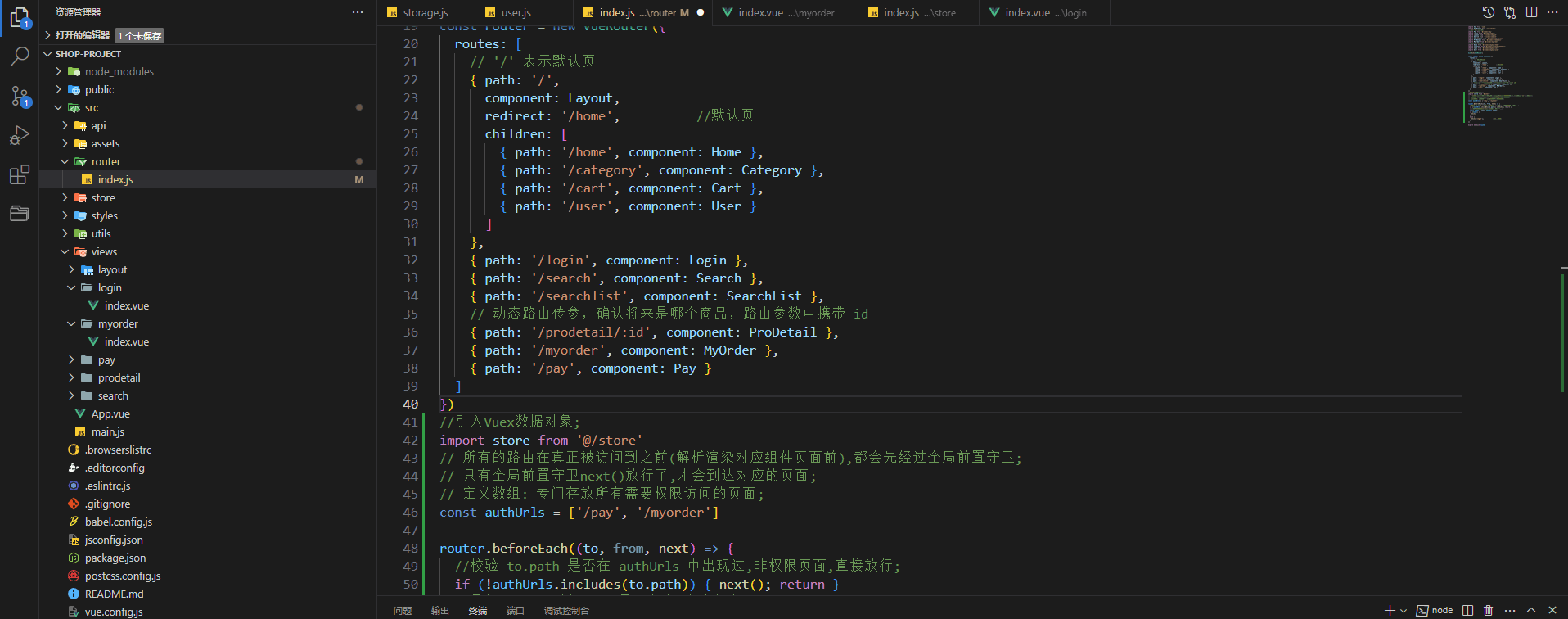1568x619 pixels.
Task: Collapse the src folder
Action: pos(58,107)
